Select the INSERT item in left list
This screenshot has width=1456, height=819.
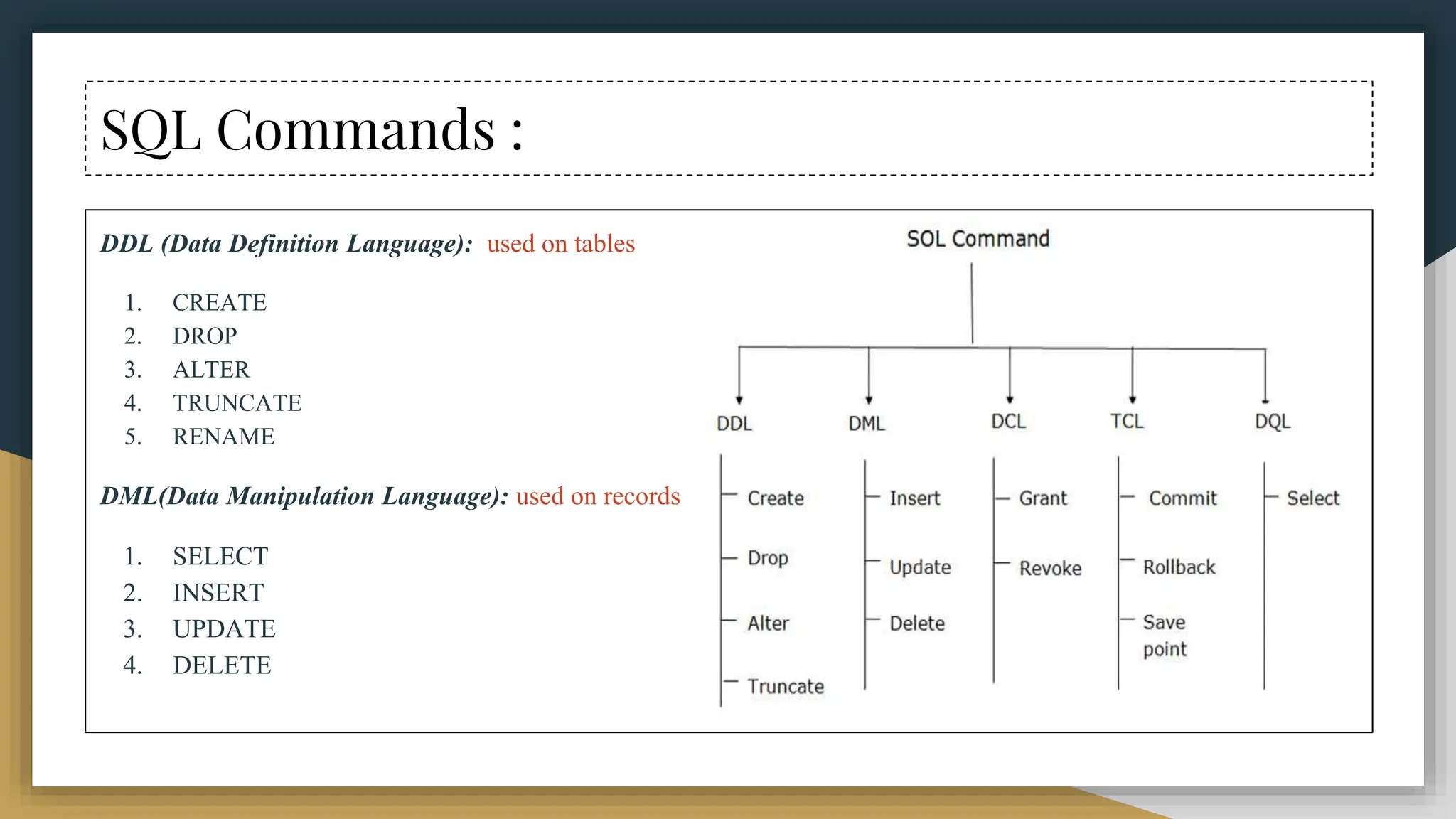pyautogui.click(x=218, y=593)
